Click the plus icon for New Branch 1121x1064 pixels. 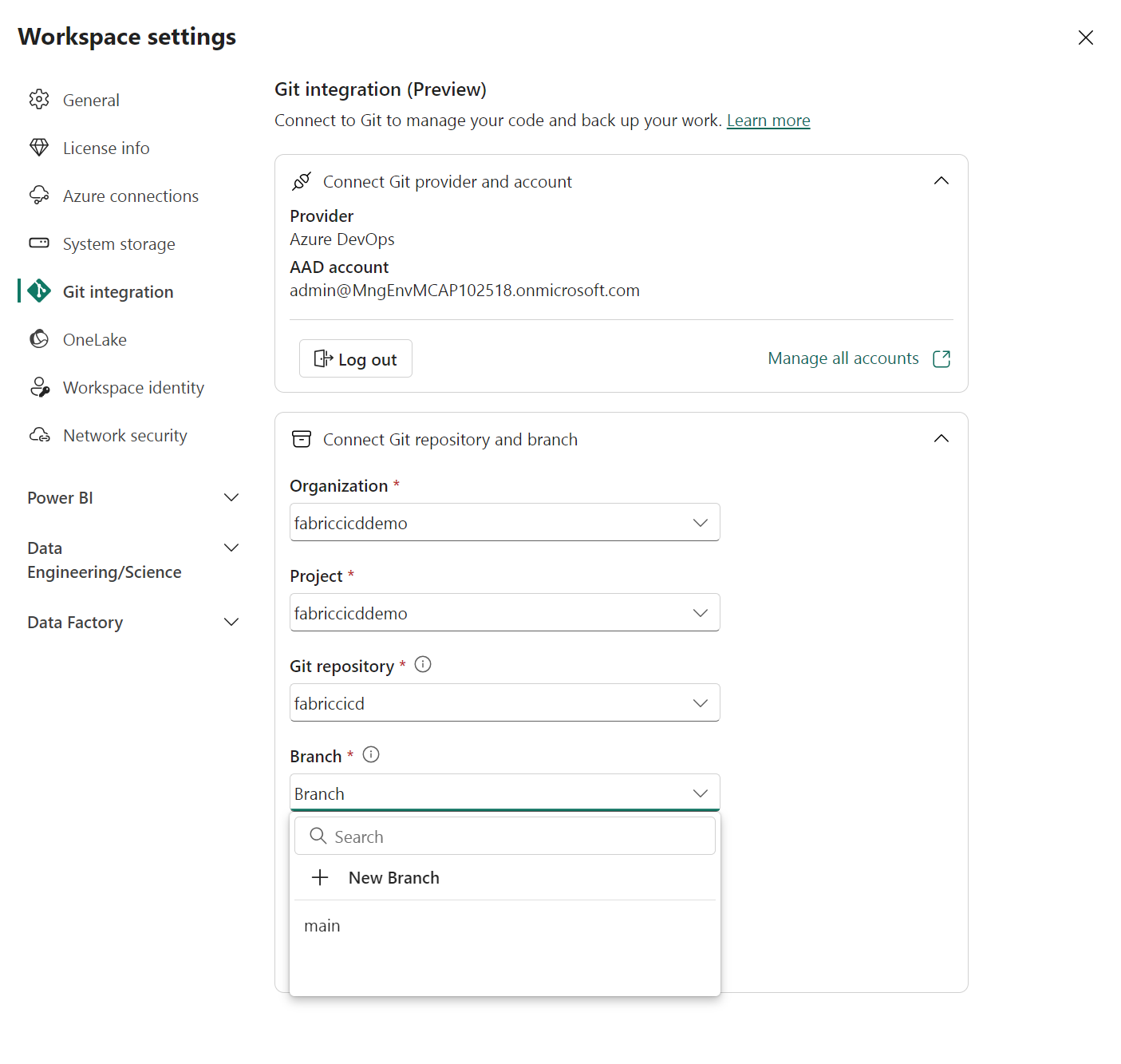click(x=320, y=877)
